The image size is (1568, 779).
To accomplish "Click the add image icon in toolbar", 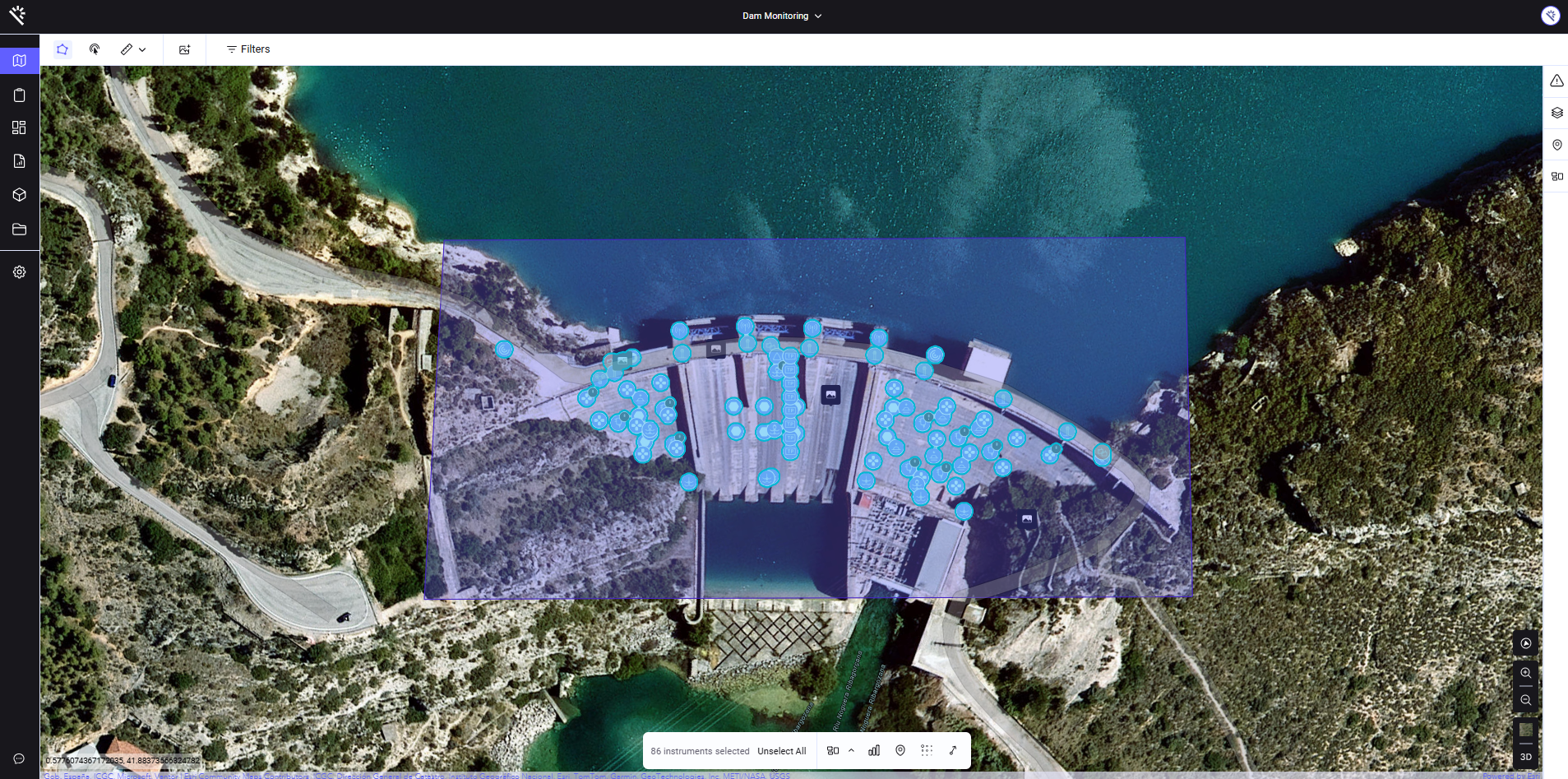I will coord(184,49).
